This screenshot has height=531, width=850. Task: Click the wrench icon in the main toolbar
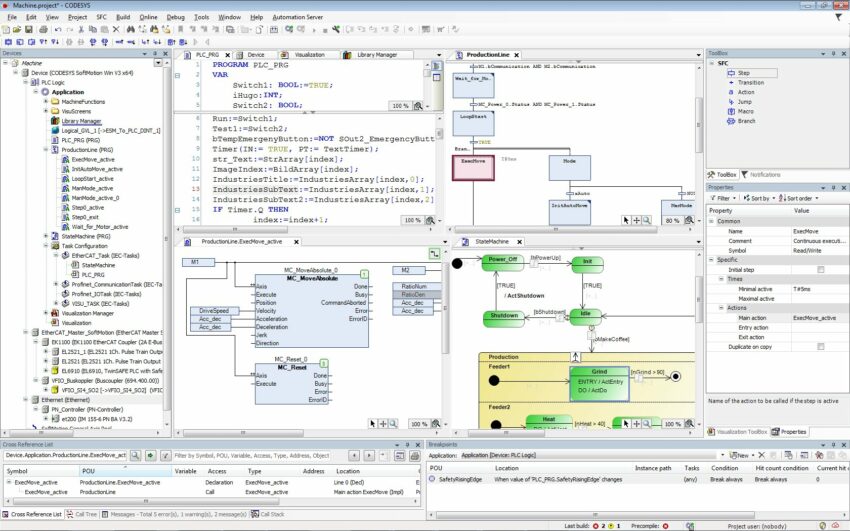tap(336, 29)
